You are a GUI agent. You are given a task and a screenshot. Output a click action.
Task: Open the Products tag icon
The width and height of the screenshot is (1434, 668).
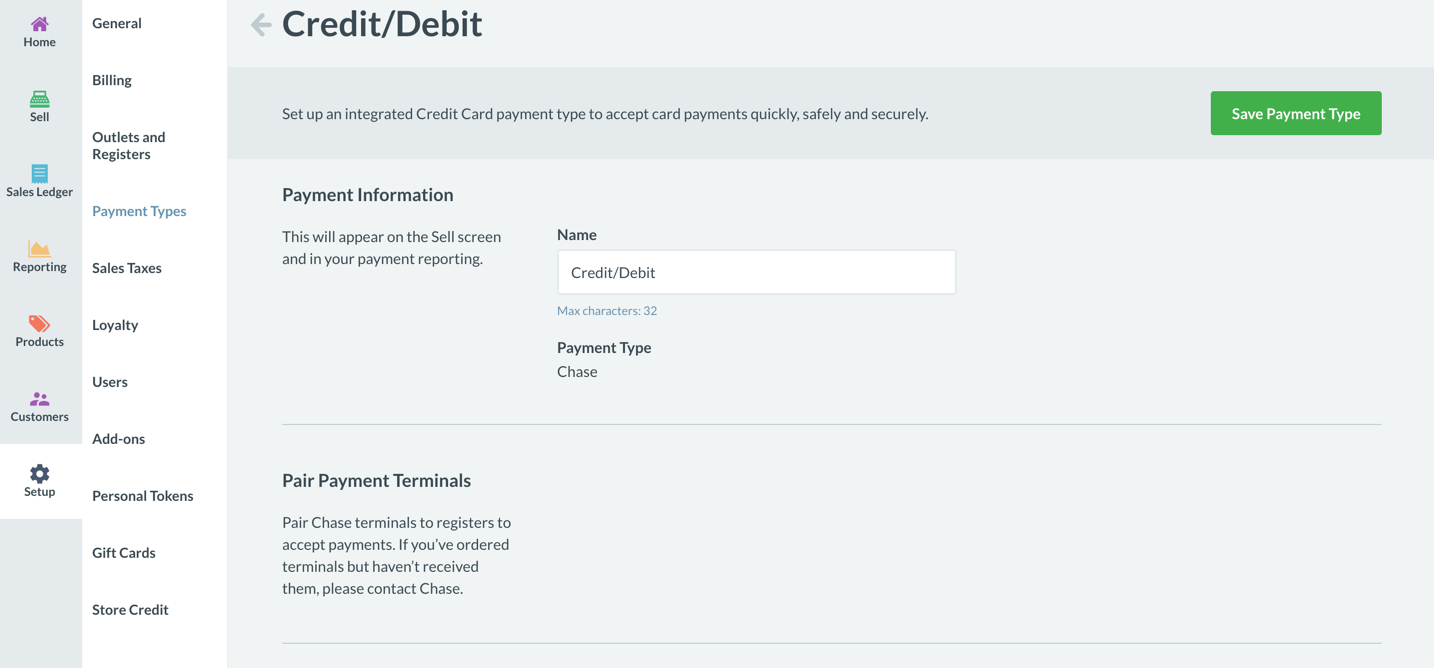[39, 324]
